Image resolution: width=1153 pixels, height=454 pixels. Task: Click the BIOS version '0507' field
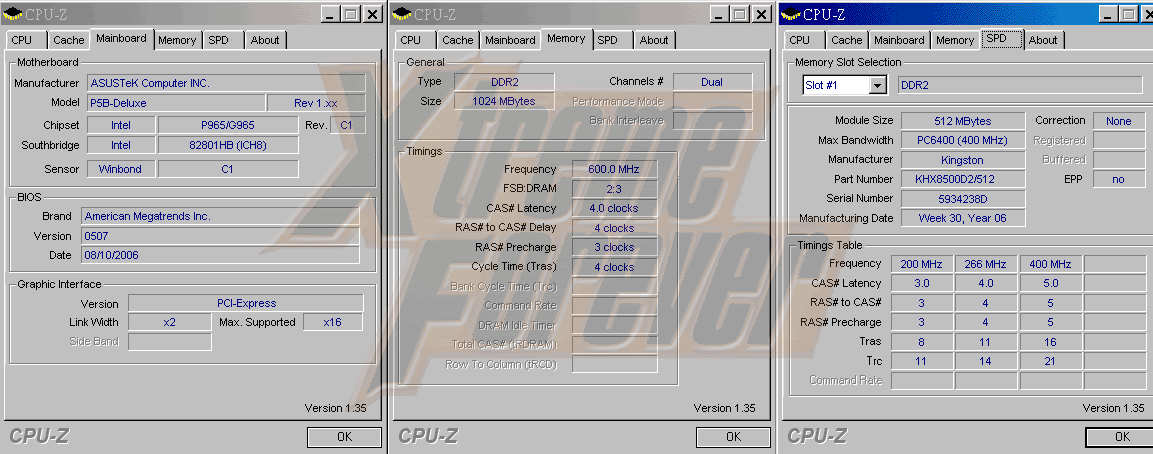coord(220,236)
